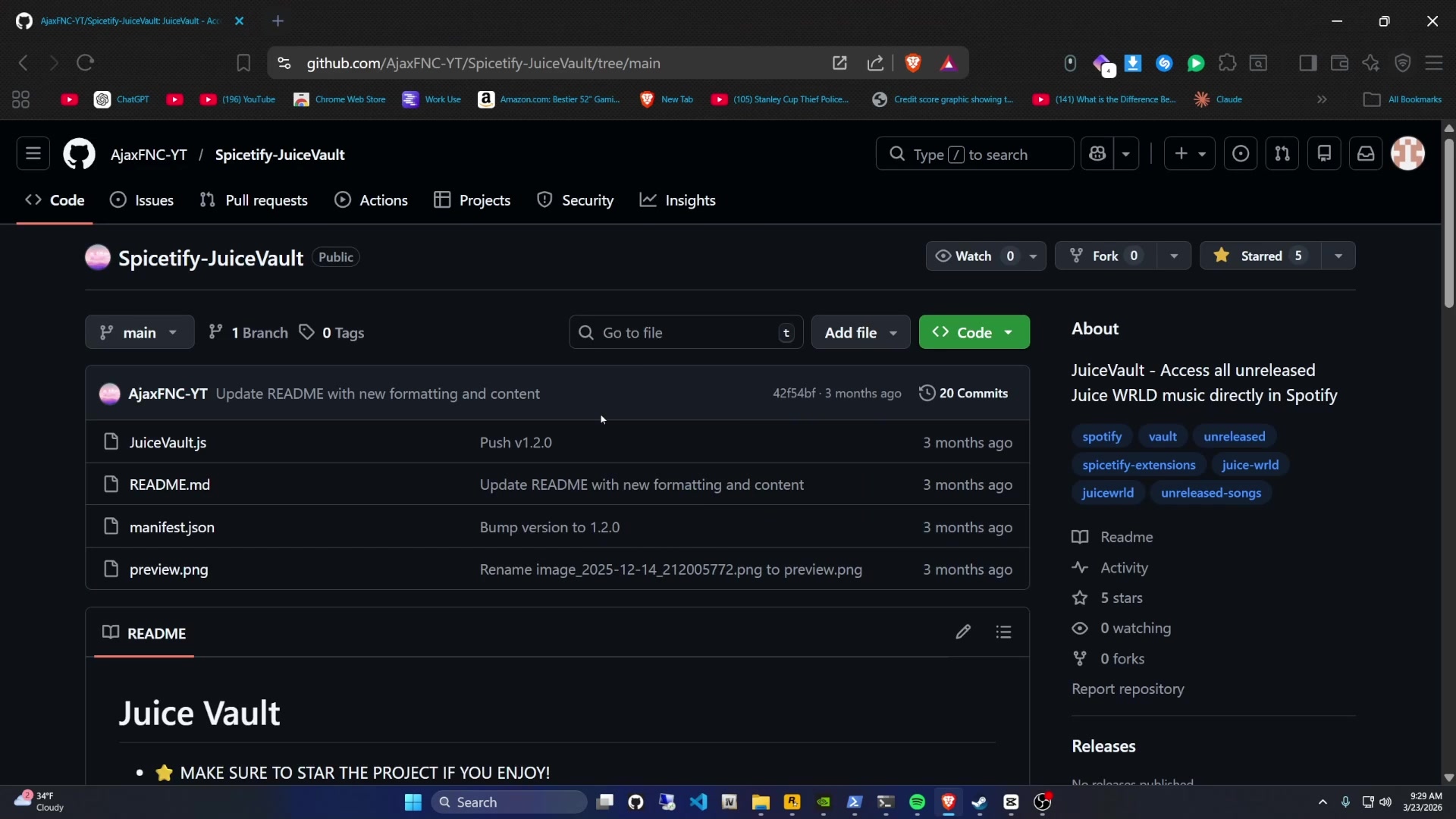
Task: Bookmark this page icon
Action: [x=243, y=63]
